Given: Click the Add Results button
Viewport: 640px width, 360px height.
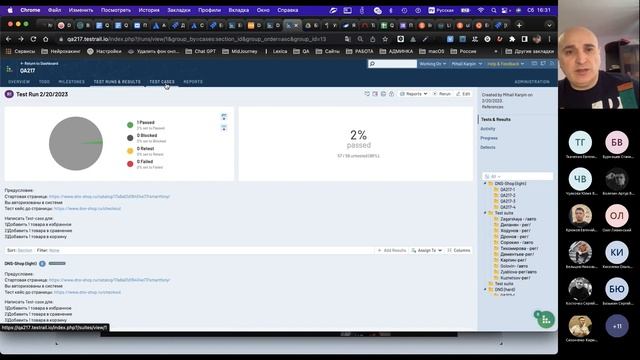Looking at the screenshot, I should pyautogui.click(x=392, y=250).
